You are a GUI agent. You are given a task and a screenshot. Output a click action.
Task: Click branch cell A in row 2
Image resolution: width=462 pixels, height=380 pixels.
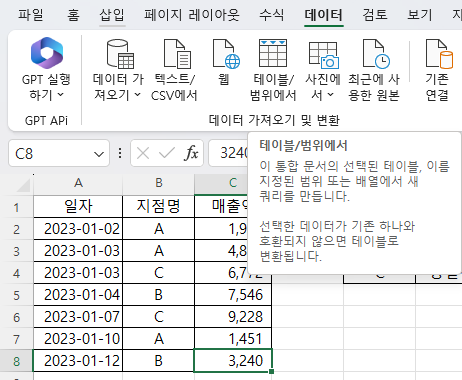pyautogui.click(x=159, y=229)
